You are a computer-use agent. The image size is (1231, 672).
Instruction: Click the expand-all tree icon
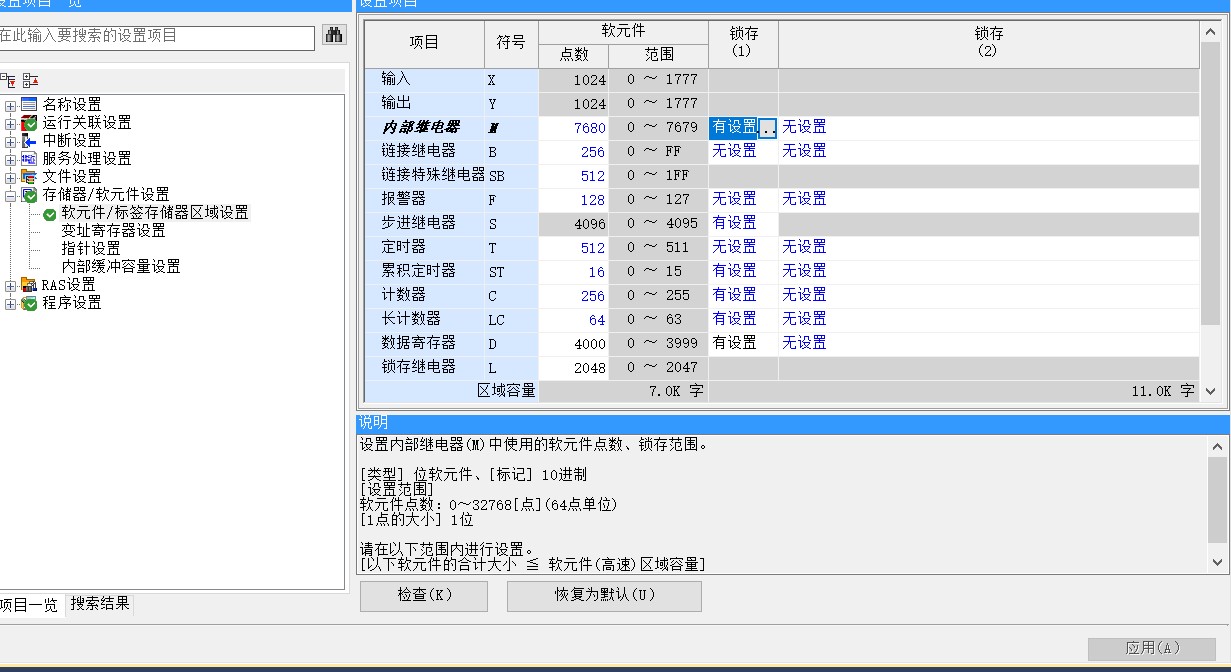coord(9,80)
